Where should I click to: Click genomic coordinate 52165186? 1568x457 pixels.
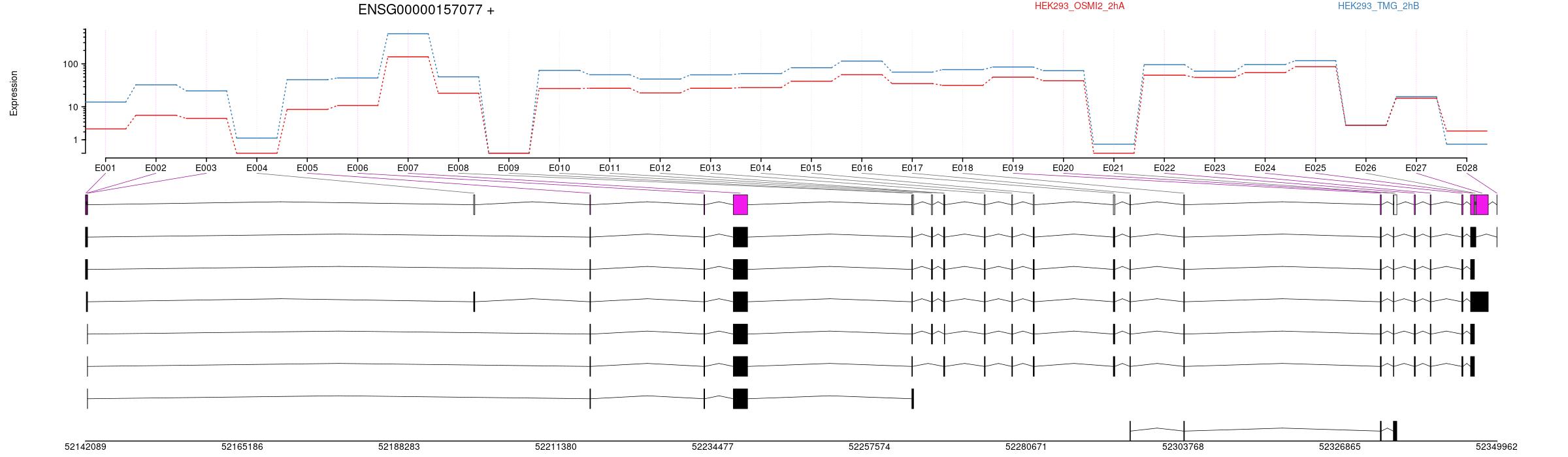[242, 447]
